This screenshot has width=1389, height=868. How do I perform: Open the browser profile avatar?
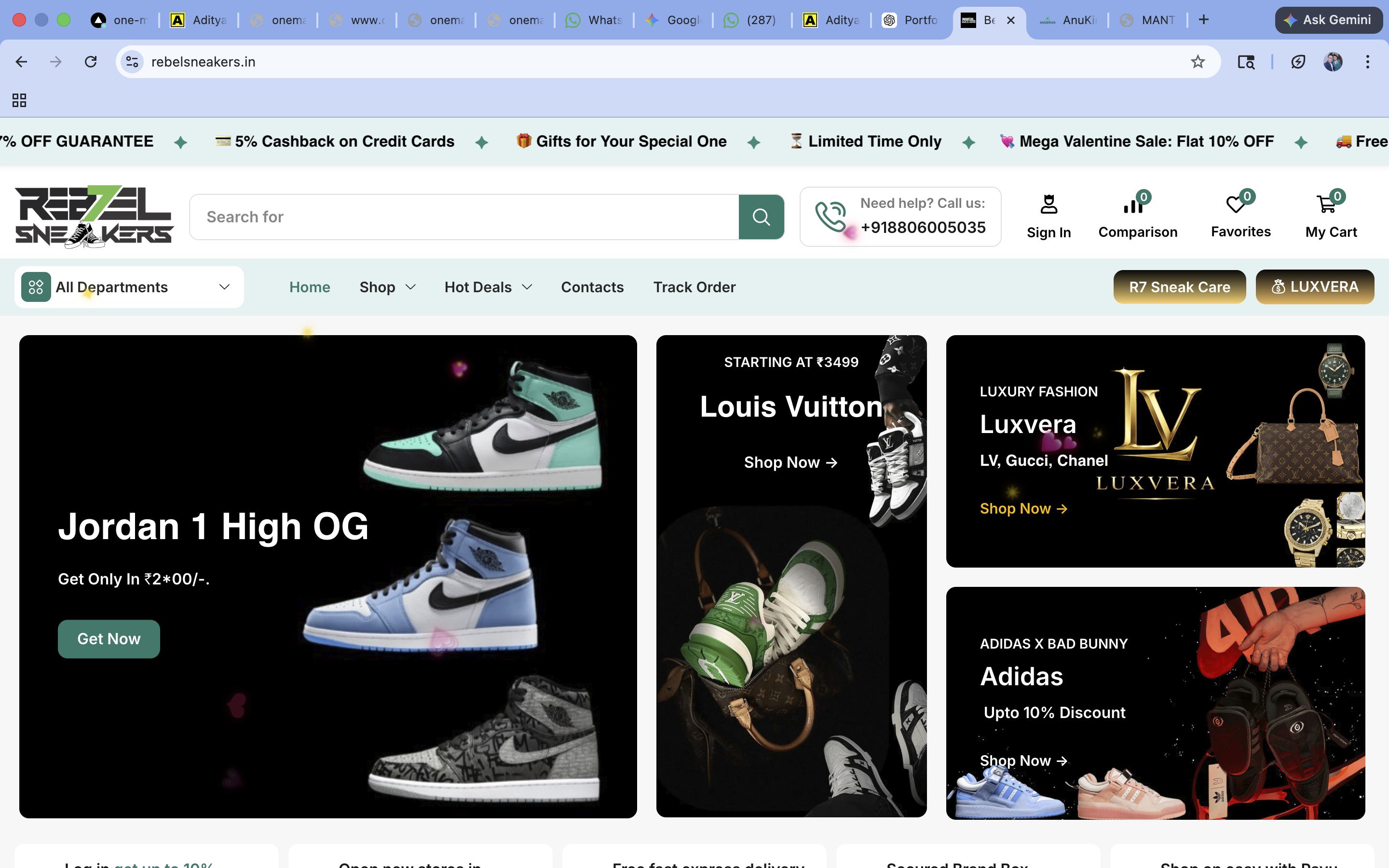click(1334, 61)
